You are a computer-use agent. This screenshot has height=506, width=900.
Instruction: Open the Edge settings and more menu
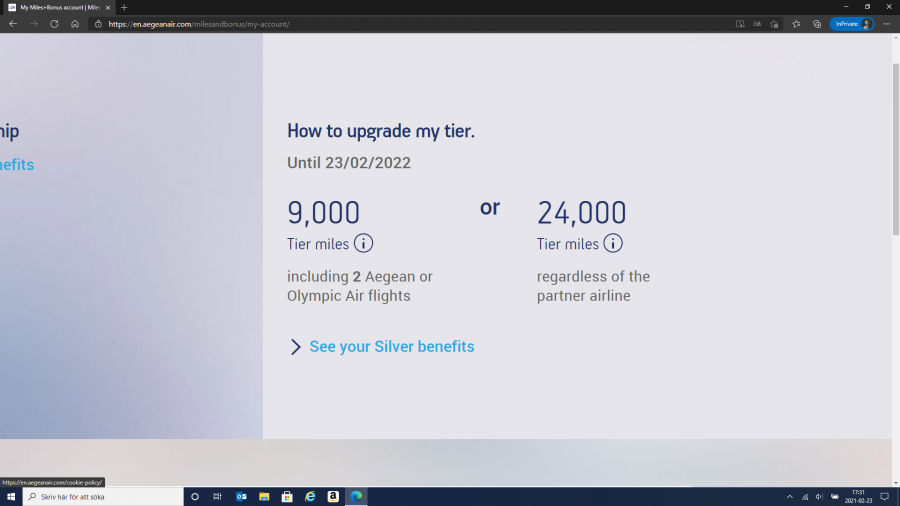pos(886,24)
